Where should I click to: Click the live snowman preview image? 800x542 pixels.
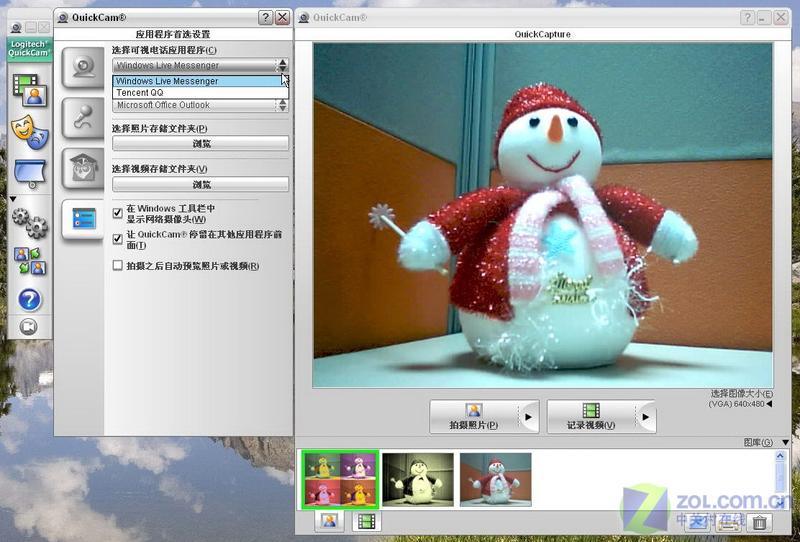[x=543, y=215]
